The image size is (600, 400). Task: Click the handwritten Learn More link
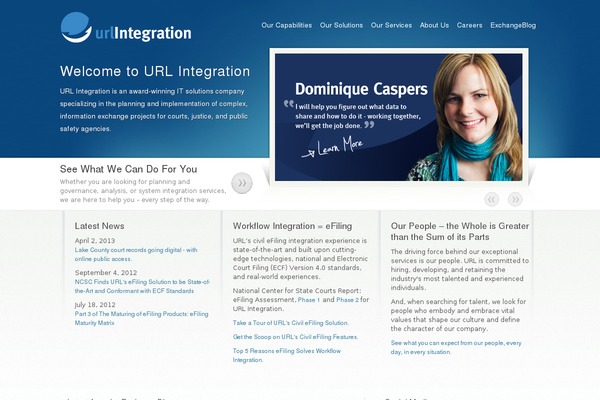tap(332, 147)
